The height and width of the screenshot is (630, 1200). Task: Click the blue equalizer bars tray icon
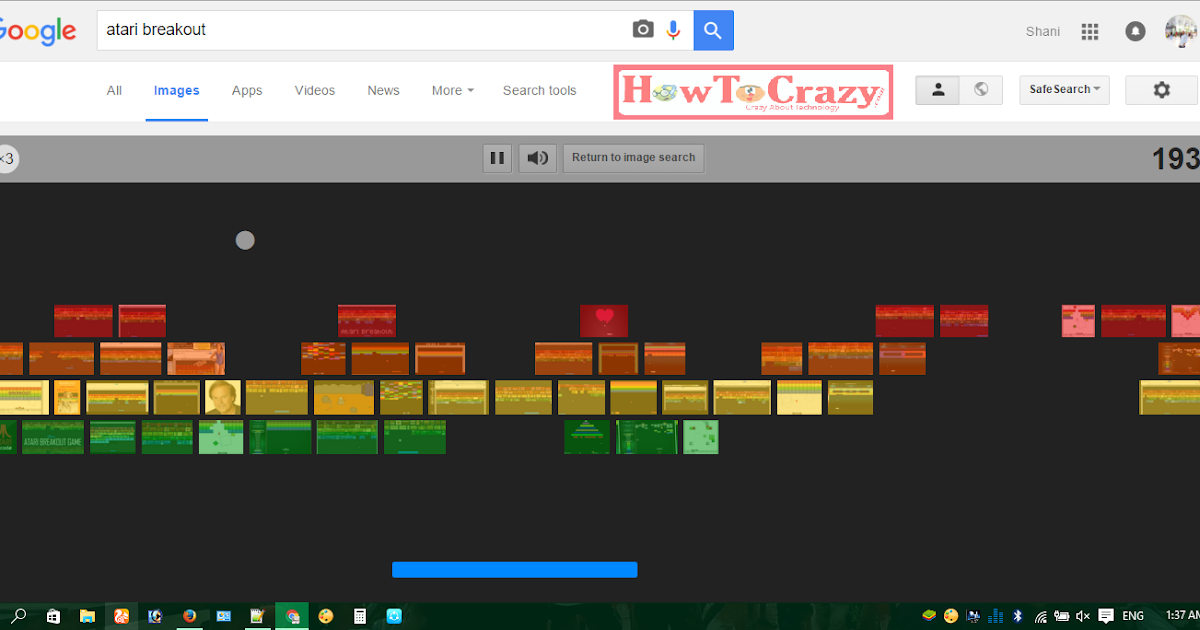pyautogui.click(x=996, y=616)
